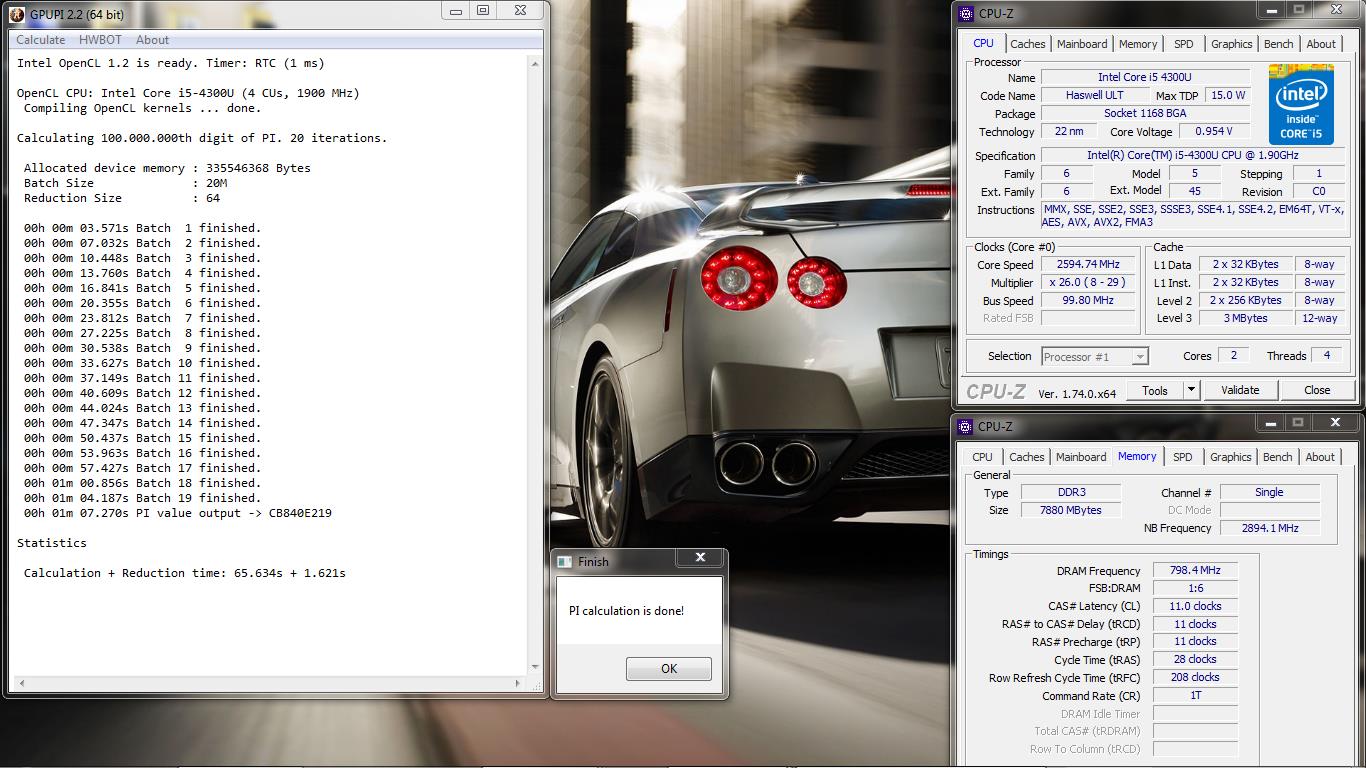Select Memory tab in top CPU-Z window
The width and height of the screenshot is (1366, 768).
click(1138, 44)
